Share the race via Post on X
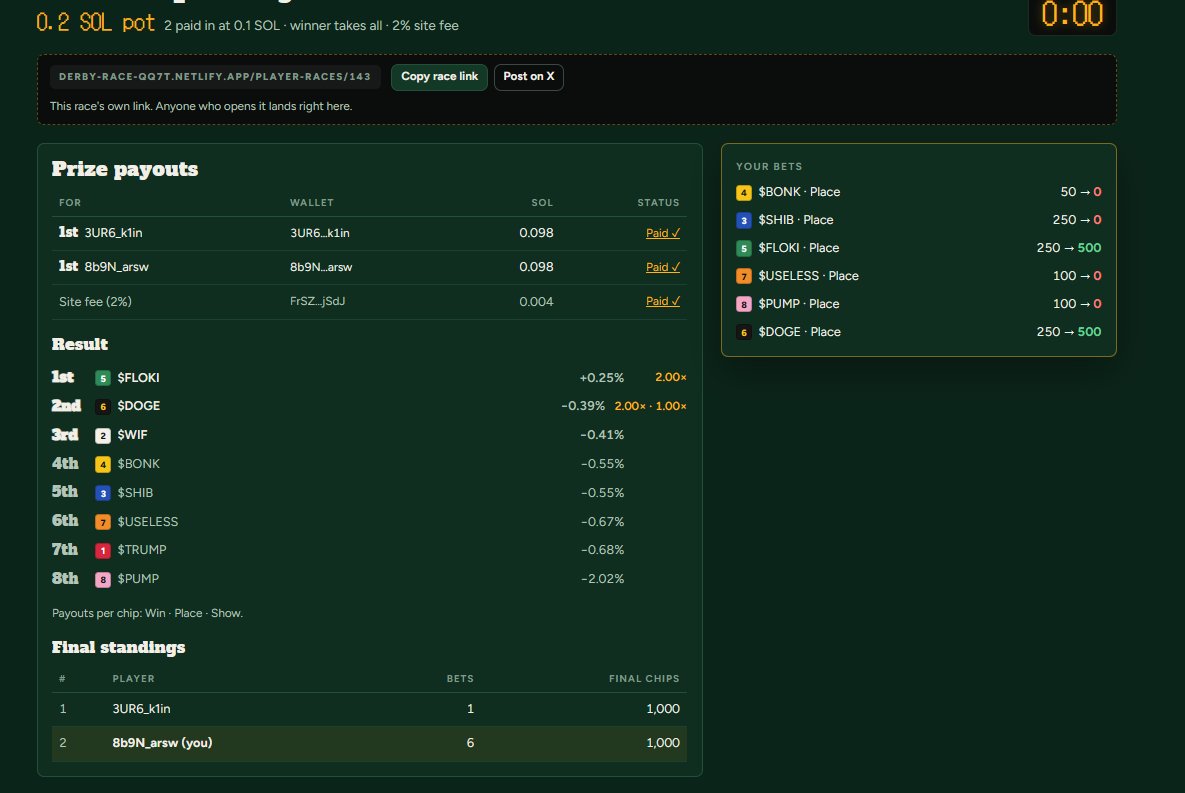The image size is (1185, 793). pos(528,76)
